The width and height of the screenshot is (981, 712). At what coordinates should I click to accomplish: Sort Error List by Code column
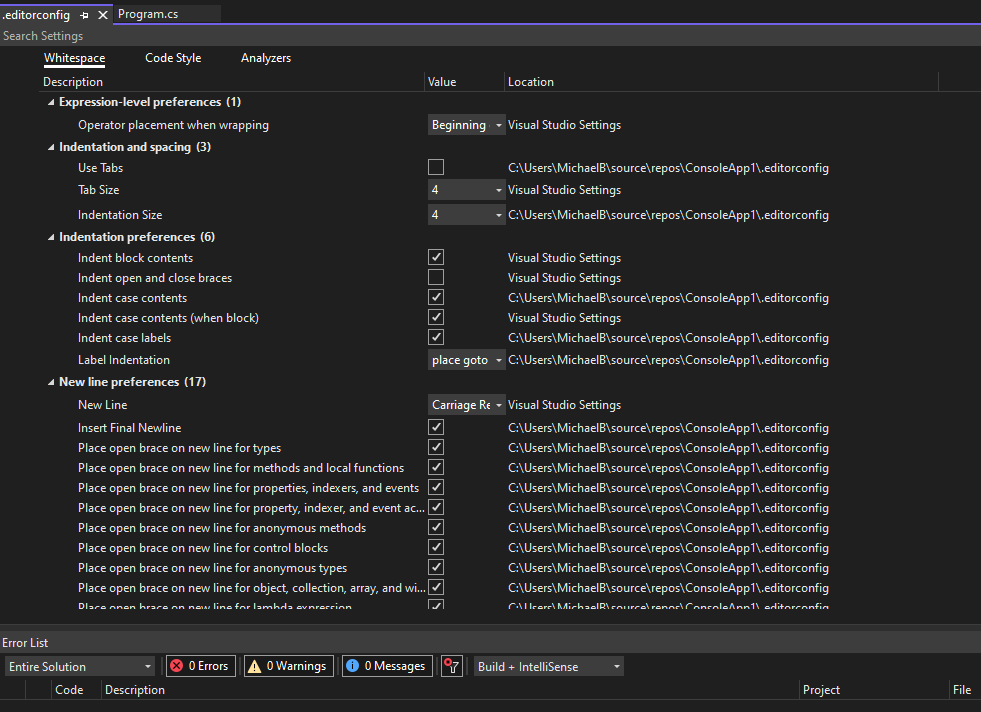click(69, 690)
